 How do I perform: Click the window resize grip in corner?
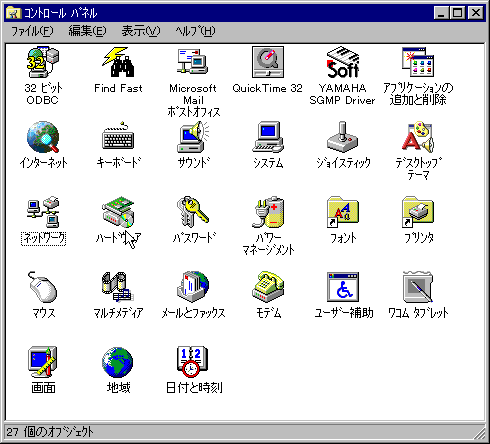click(479, 433)
